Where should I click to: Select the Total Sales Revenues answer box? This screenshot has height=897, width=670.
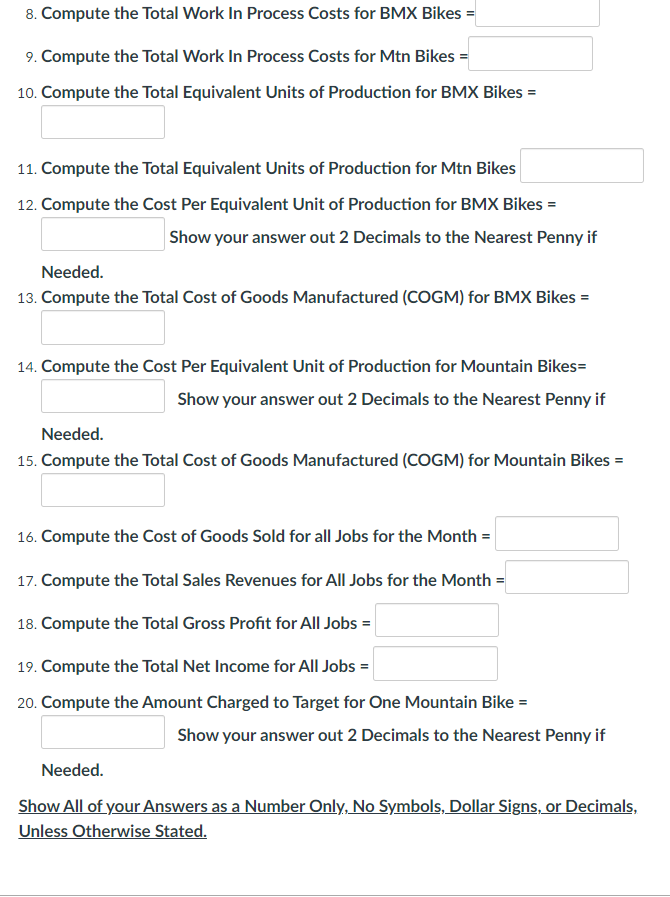point(567,576)
